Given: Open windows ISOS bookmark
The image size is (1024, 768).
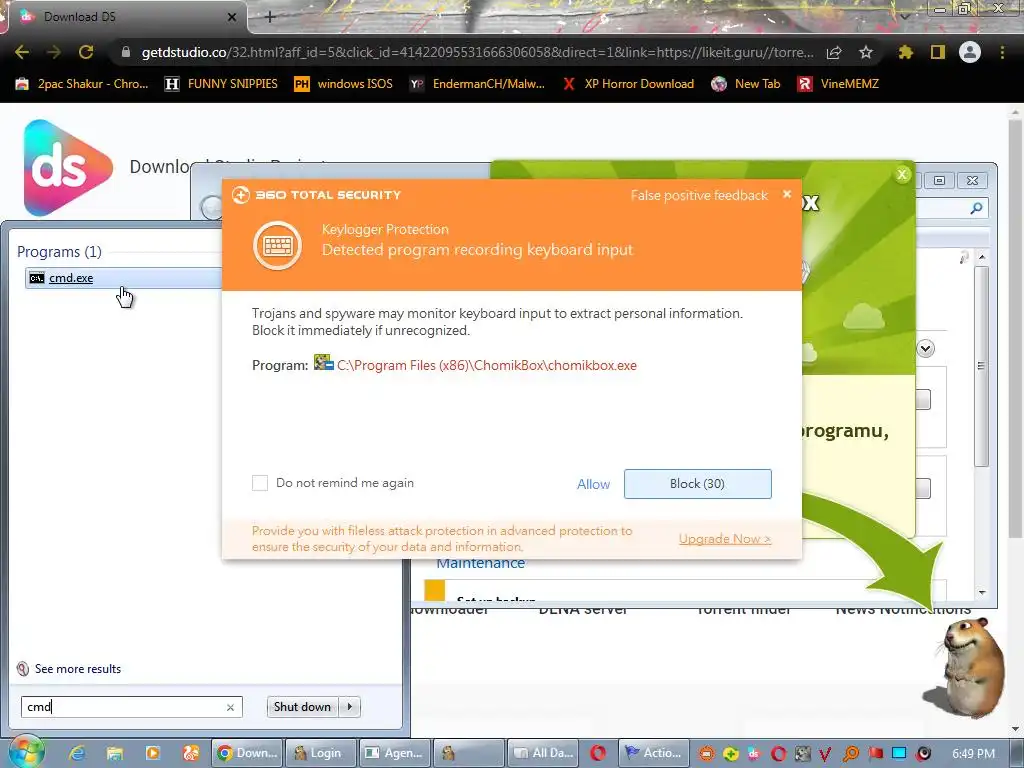Looking at the screenshot, I should (344, 84).
